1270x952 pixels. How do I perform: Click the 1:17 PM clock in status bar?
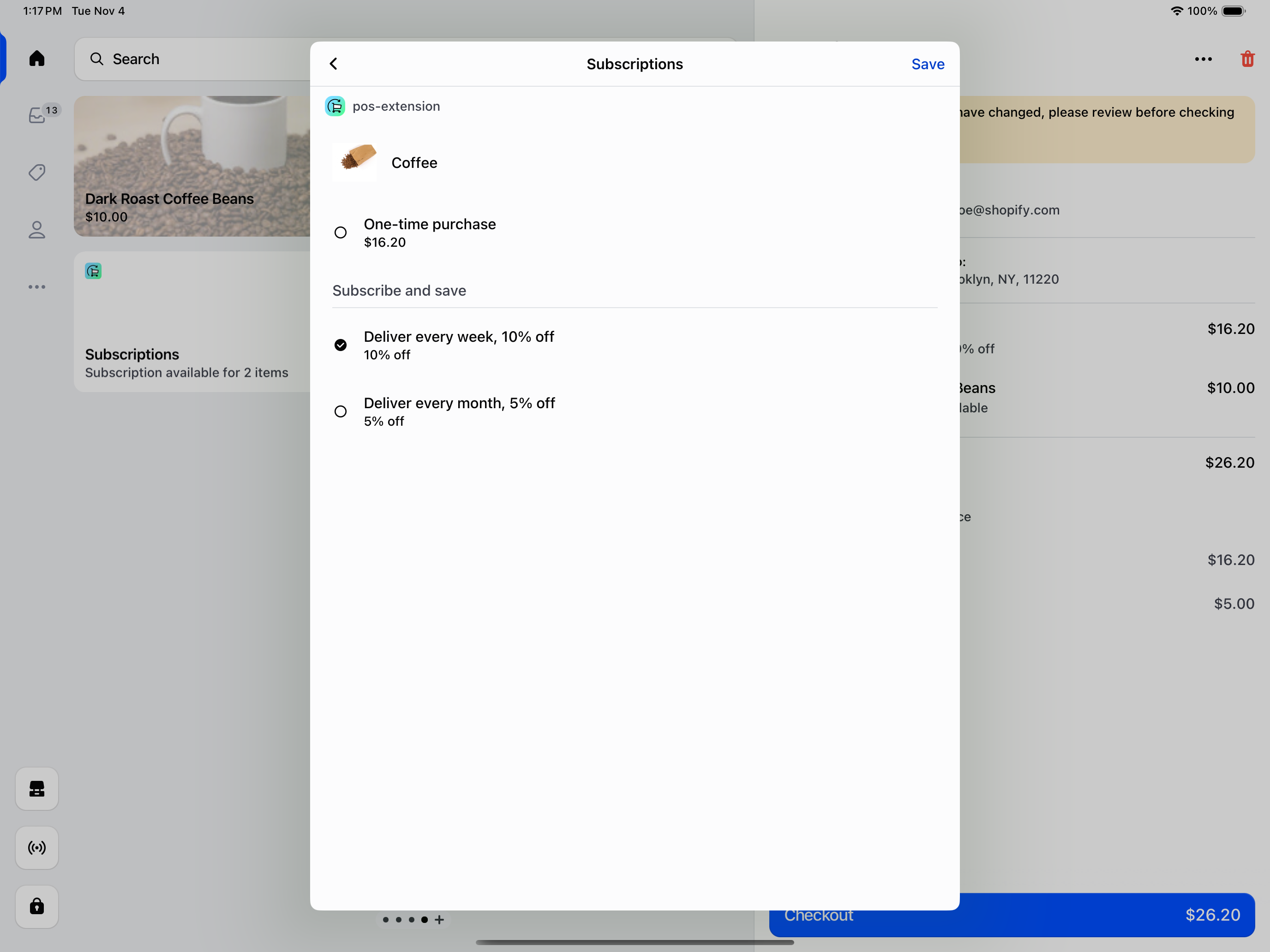(42, 11)
